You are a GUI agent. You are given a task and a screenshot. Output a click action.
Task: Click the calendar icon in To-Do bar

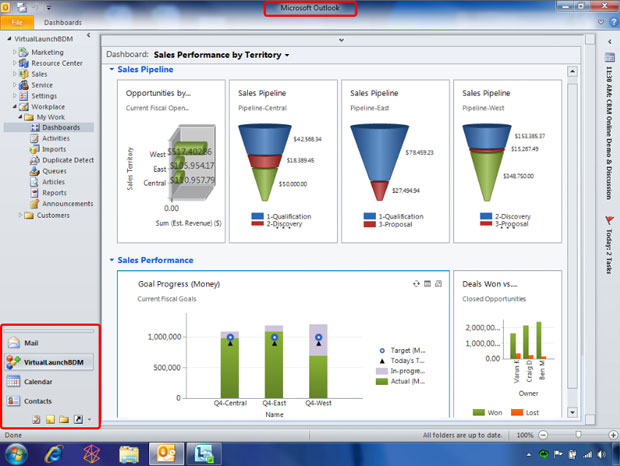(609, 58)
